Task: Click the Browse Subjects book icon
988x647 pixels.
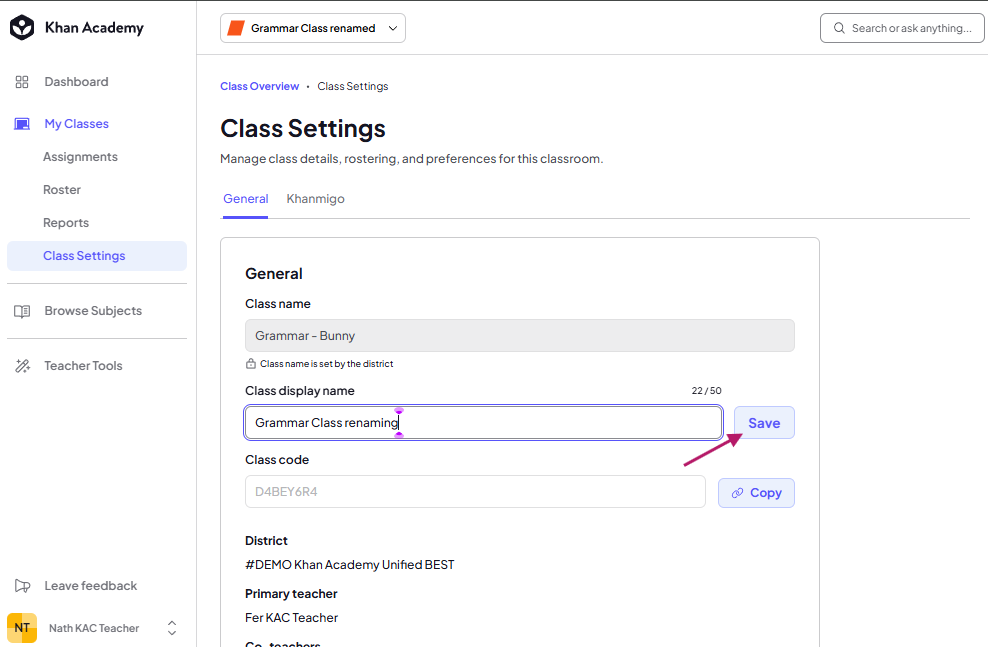Action: point(22,311)
